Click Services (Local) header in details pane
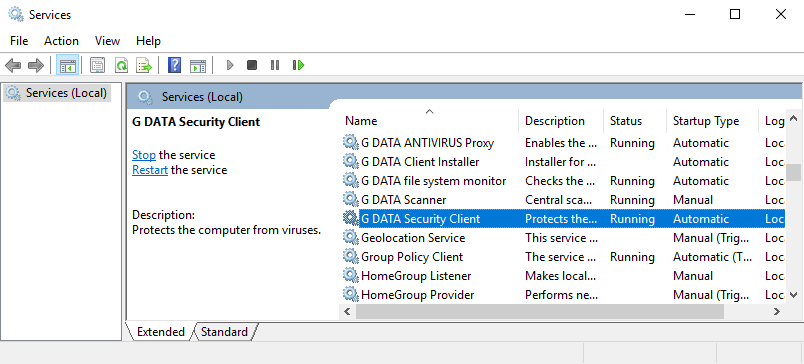Image resolution: width=804 pixels, height=364 pixels. (x=202, y=96)
